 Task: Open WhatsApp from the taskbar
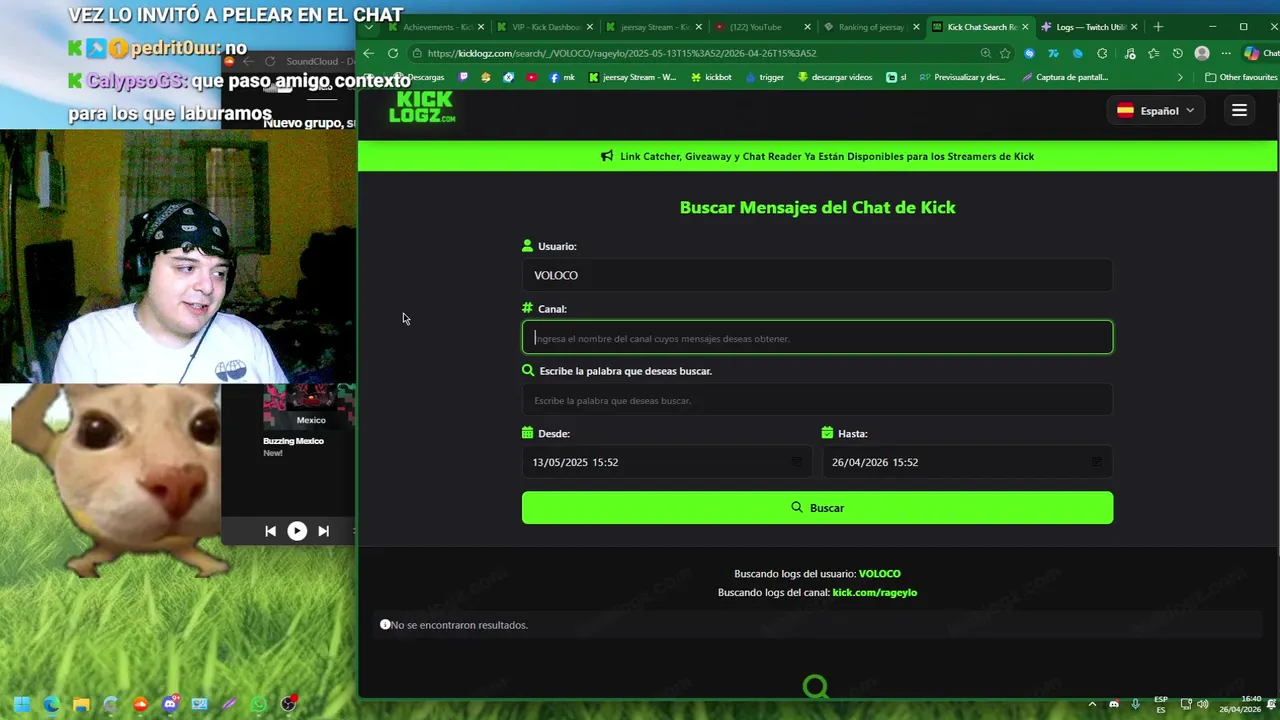click(259, 704)
